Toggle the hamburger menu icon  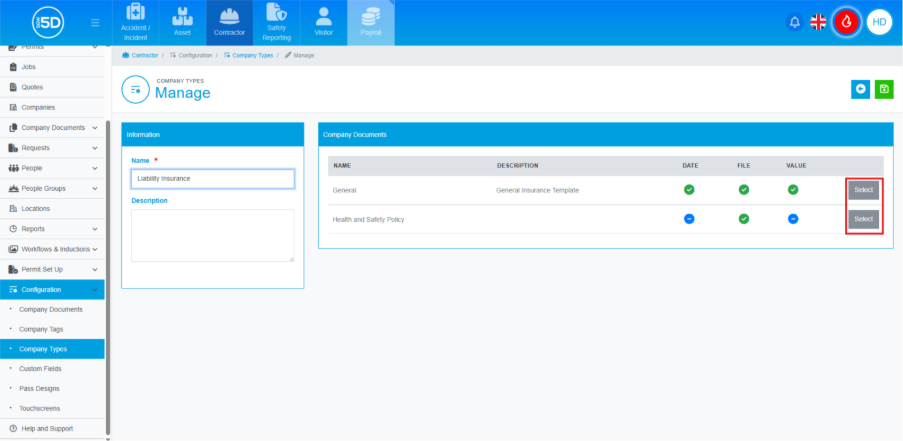click(95, 22)
